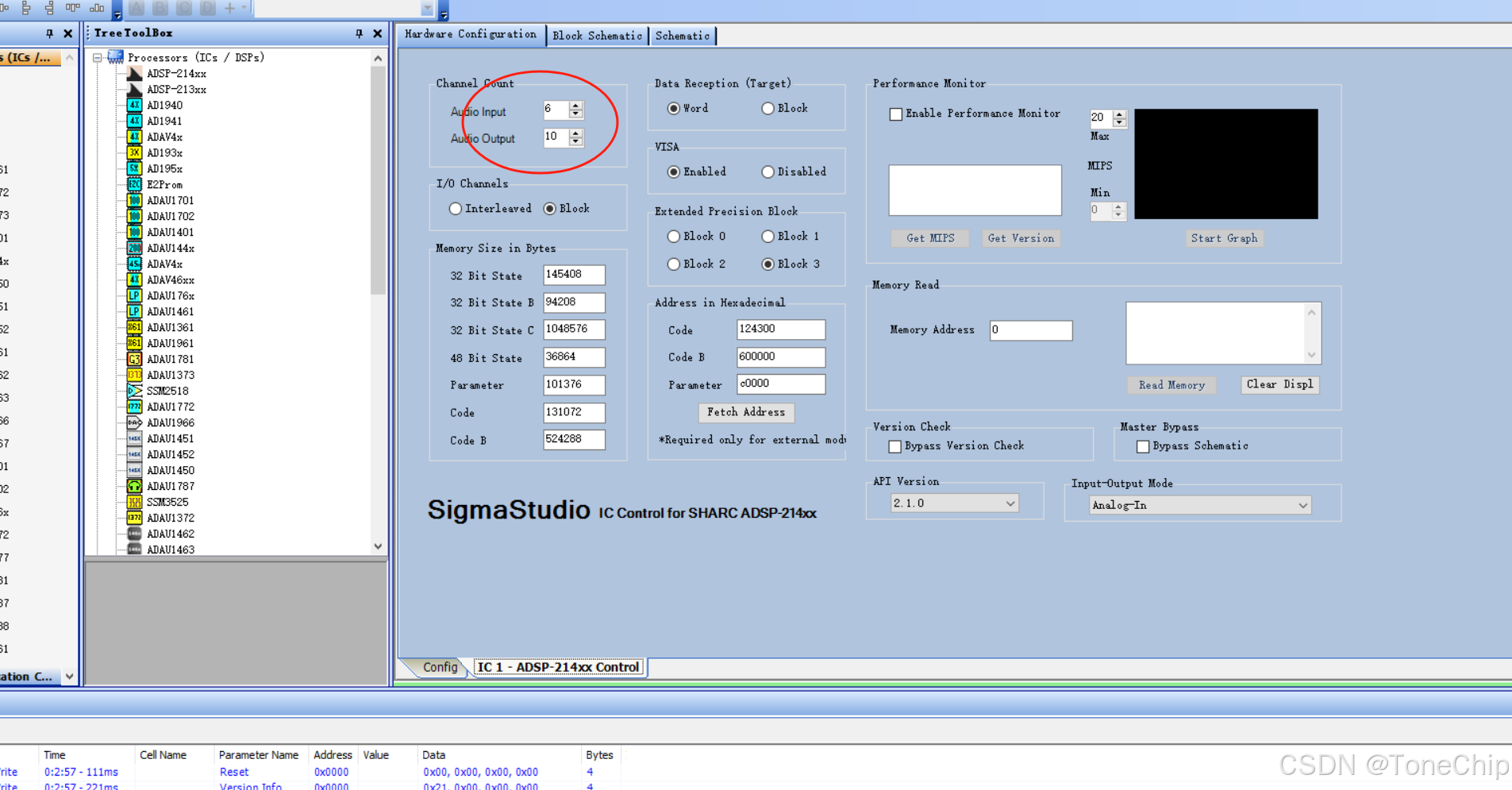Select the Block data reception radio button

(x=768, y=108)
